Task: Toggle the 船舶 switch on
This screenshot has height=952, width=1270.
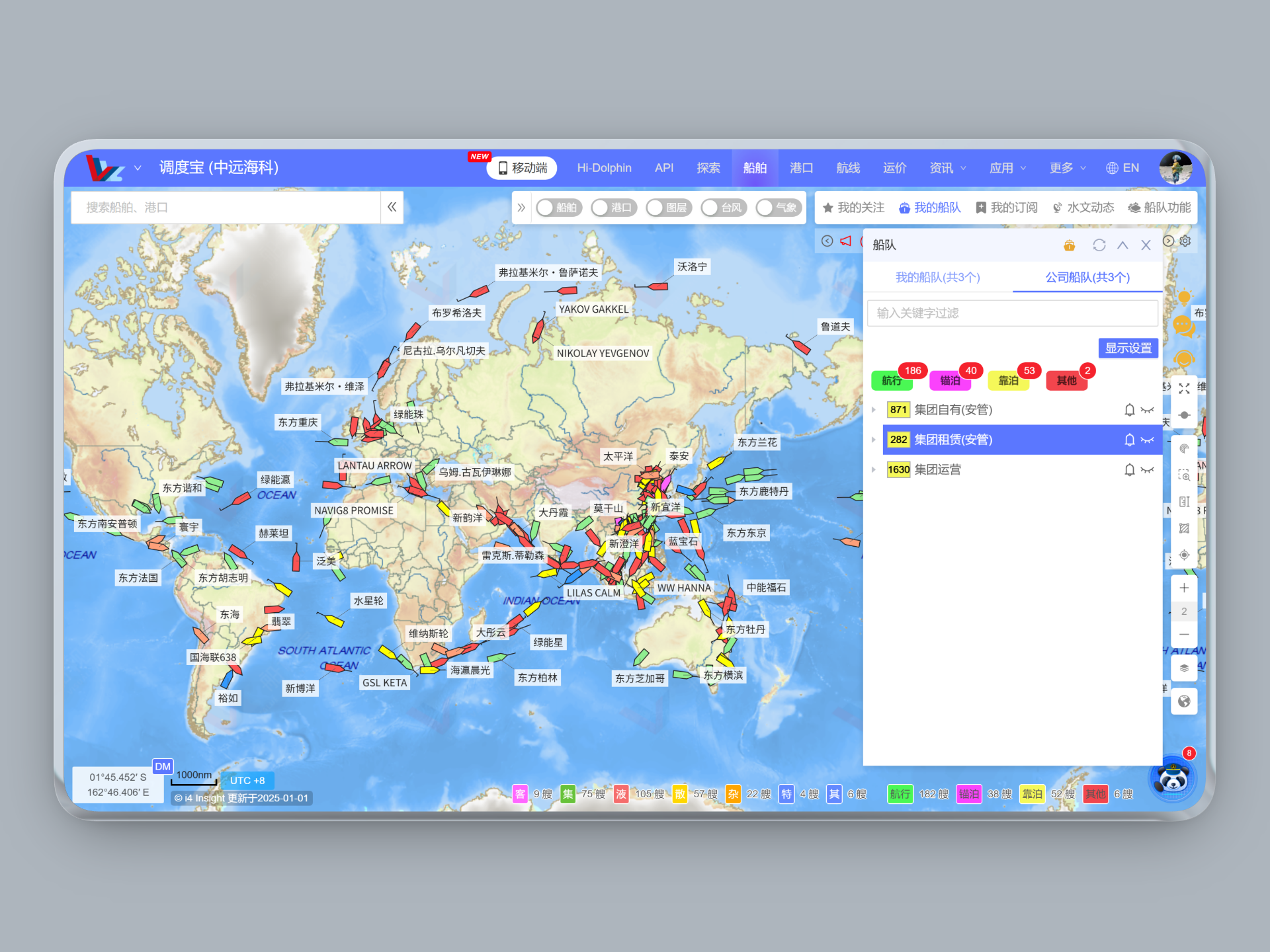Action: tap(558, 208)
